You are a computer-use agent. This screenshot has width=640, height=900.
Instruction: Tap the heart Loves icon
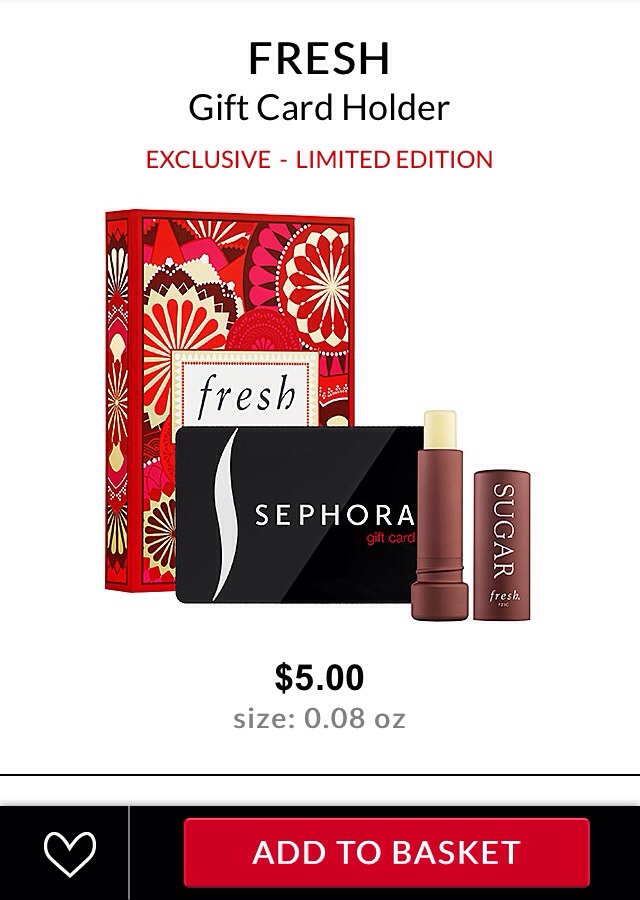click(x=69, y=853)
